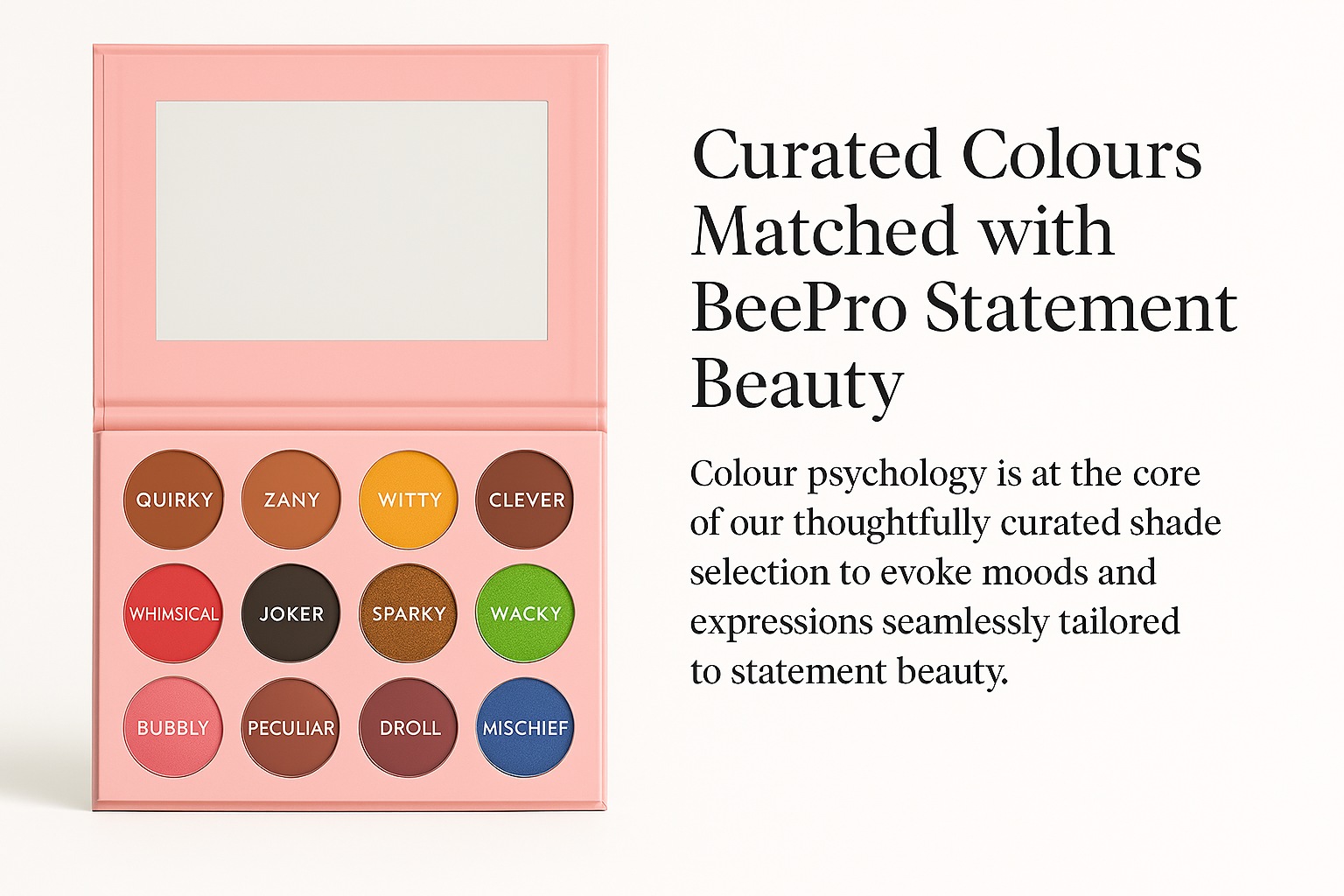Click the word "BeePro" in the headline

click(798, 309)
